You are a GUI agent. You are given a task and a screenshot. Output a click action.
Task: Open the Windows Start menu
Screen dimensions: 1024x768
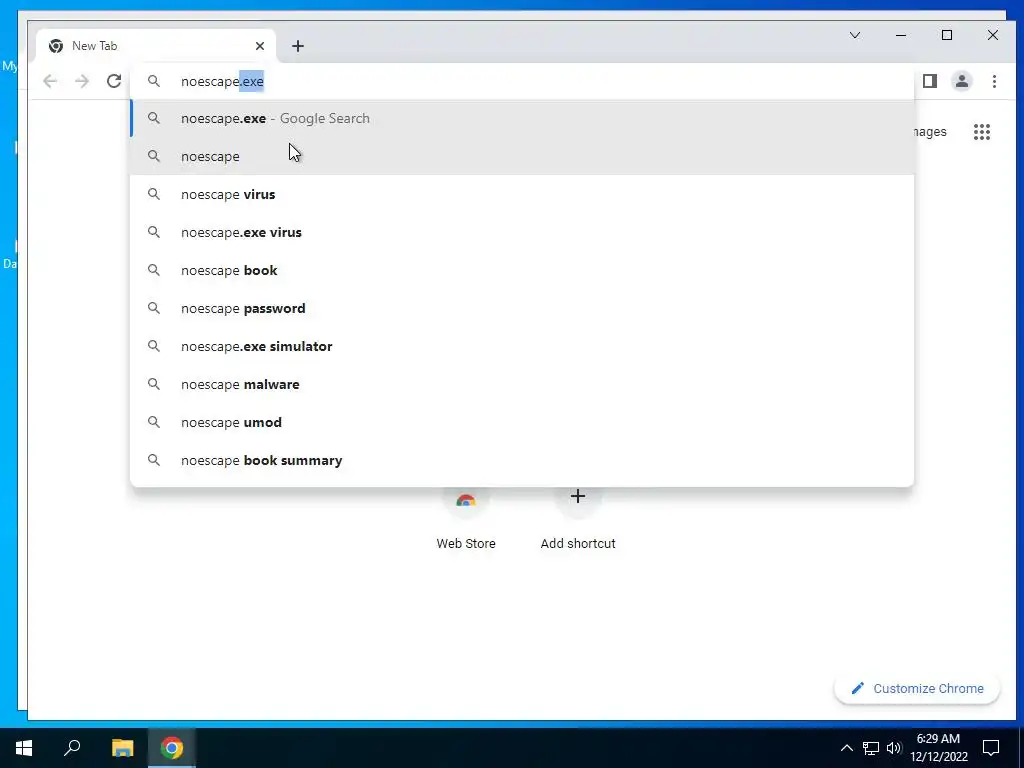24,748
